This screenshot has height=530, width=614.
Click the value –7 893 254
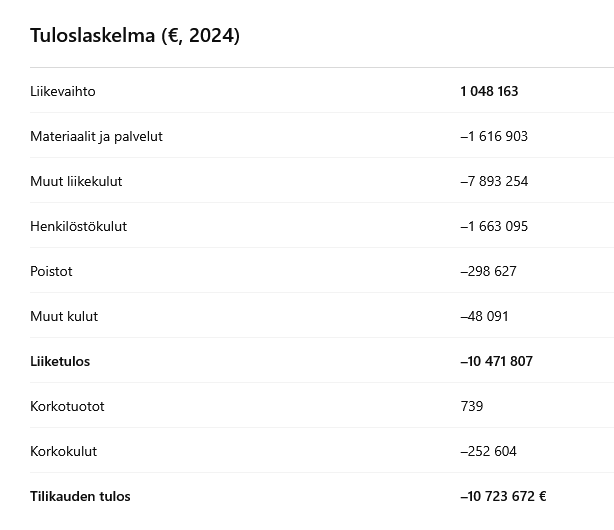[494, 181]
